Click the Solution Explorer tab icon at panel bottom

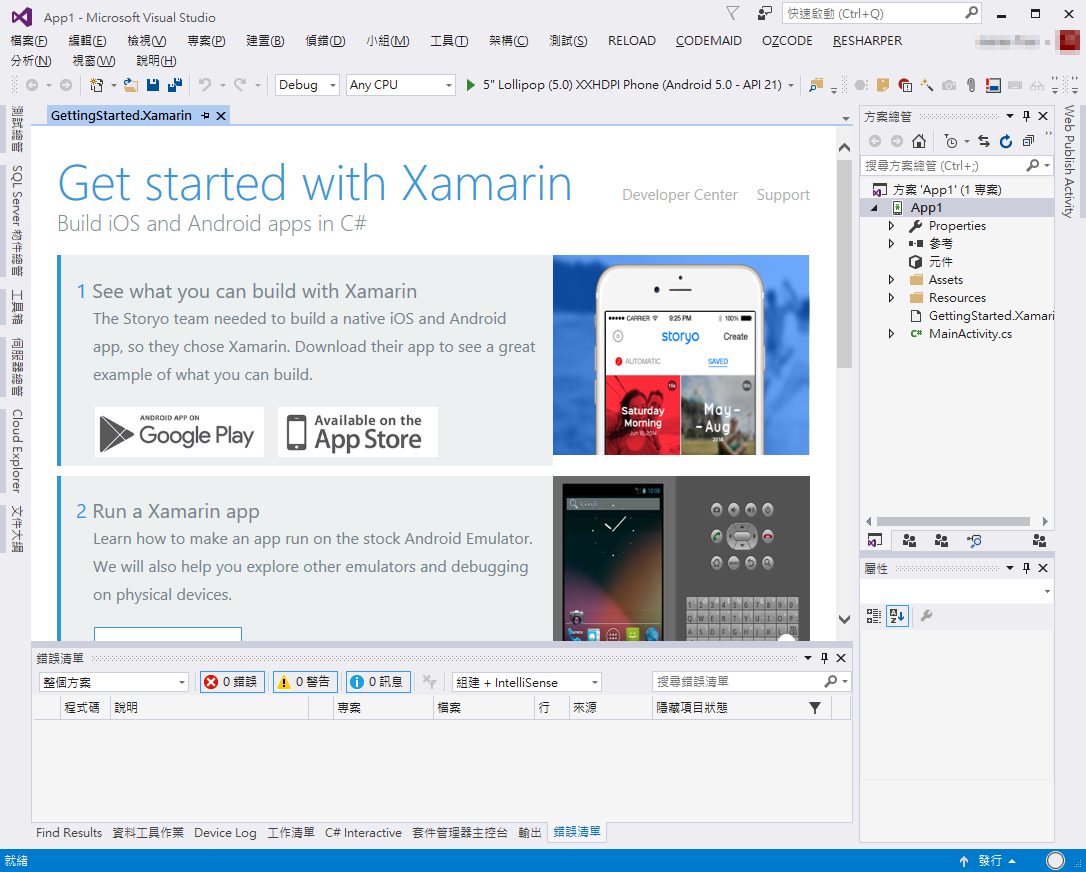click(875, 541)
